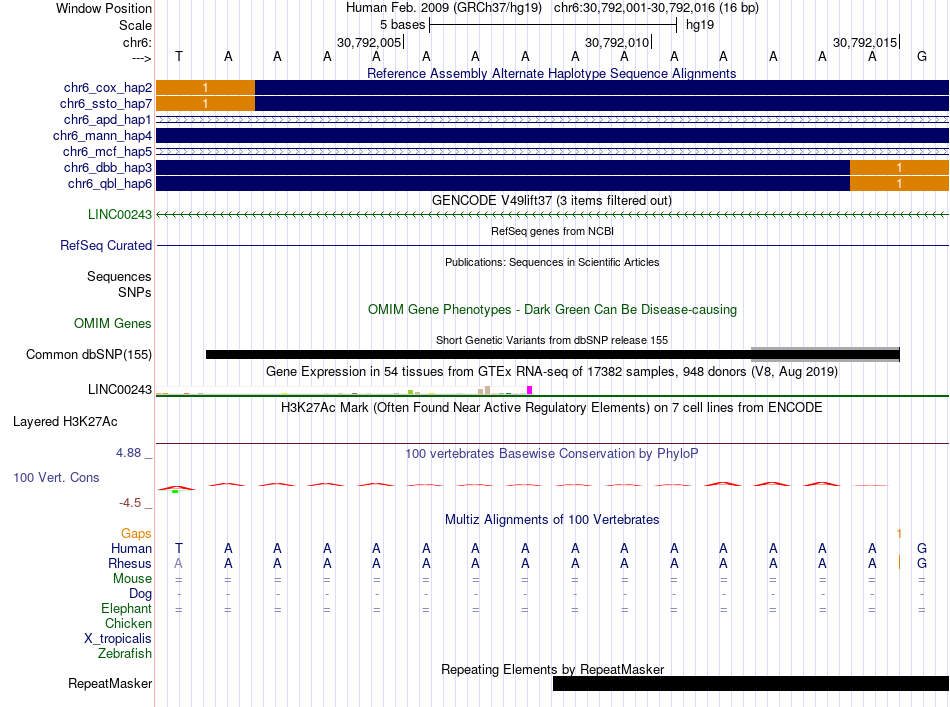Click the G base in the sequence row

pos(922,56)
